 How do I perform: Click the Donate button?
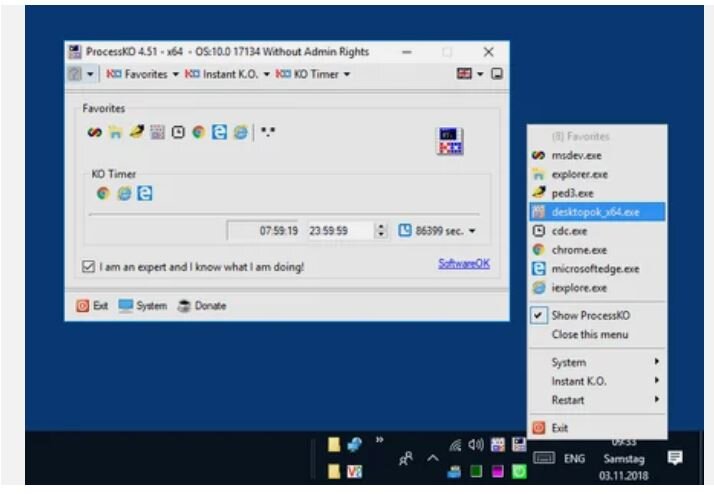pyautogui.click(x=202, y=306)
